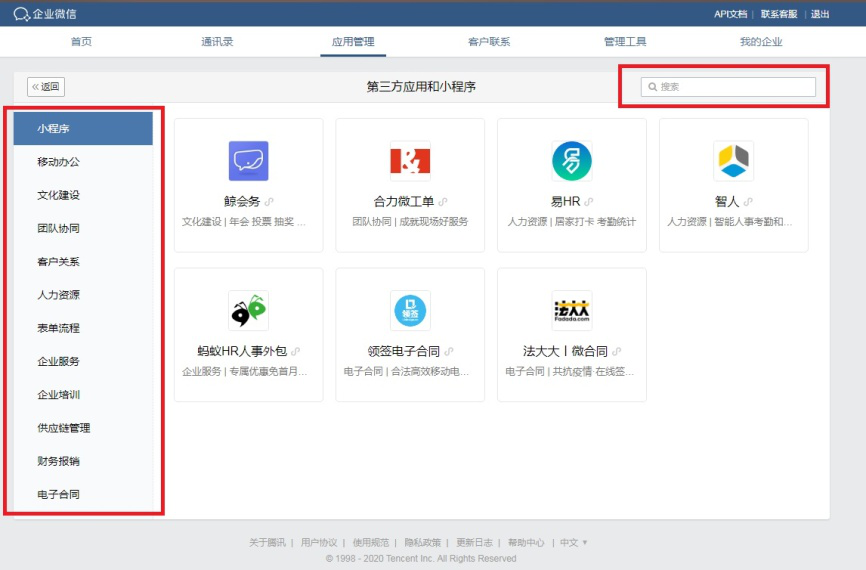
Task: Select 人力资源 category in sidebar
Action: click(59, 295)
